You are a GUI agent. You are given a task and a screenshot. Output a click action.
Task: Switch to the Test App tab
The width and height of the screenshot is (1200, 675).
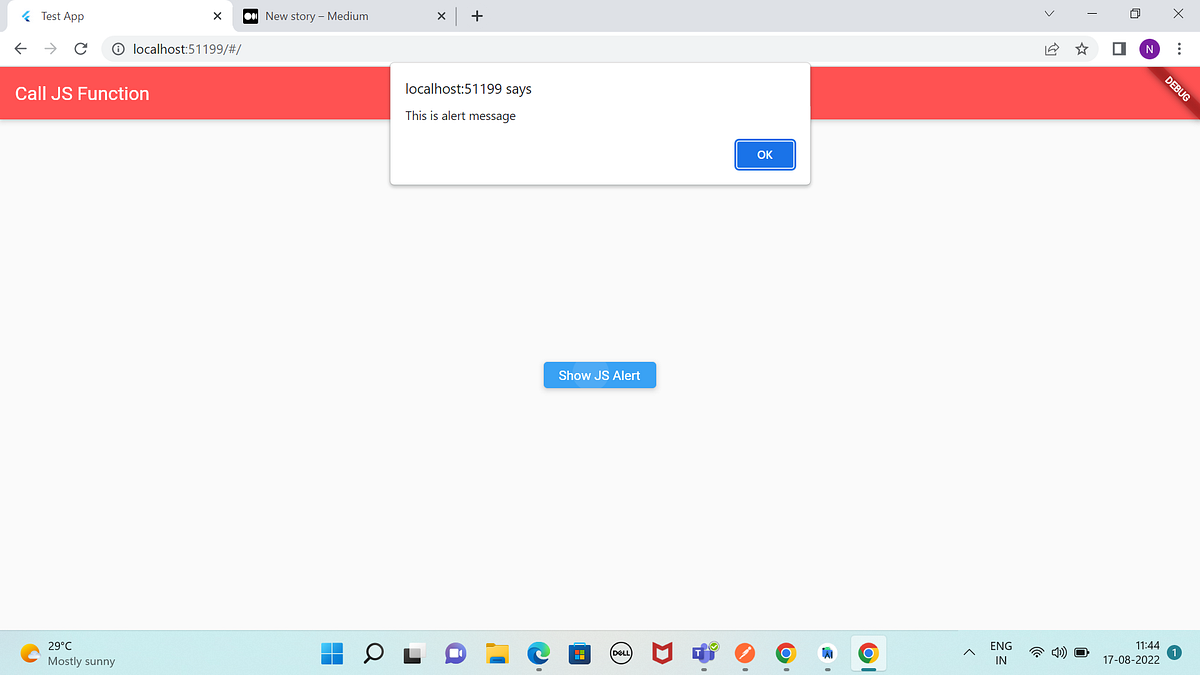[x=110, y=16]
